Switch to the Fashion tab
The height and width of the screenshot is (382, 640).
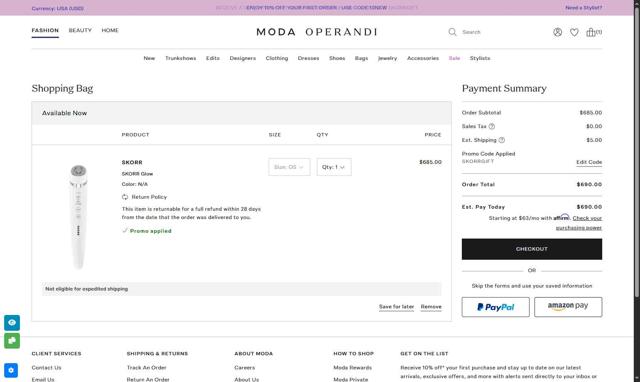tap(45, 31)
